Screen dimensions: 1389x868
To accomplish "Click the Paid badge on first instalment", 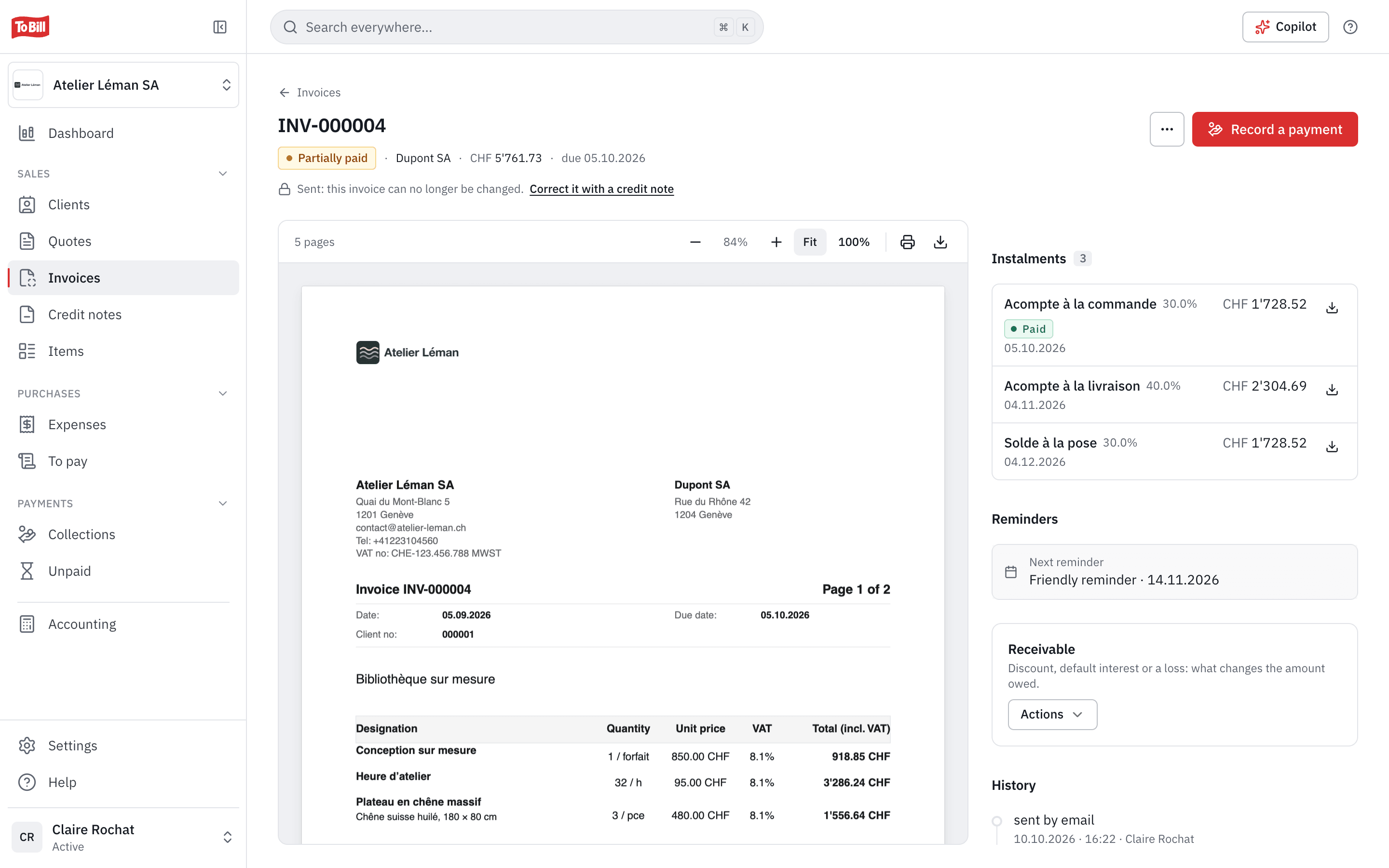I will pyautogui.click(x=1028, y=329).
